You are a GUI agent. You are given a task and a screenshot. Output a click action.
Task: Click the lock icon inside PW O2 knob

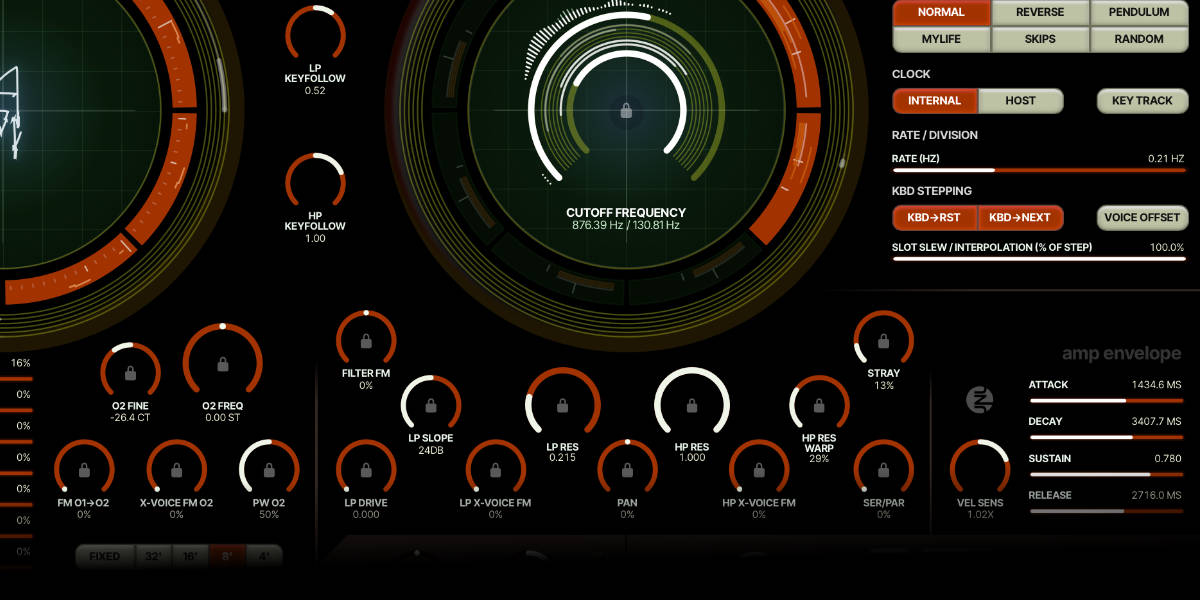click(269, 470)
